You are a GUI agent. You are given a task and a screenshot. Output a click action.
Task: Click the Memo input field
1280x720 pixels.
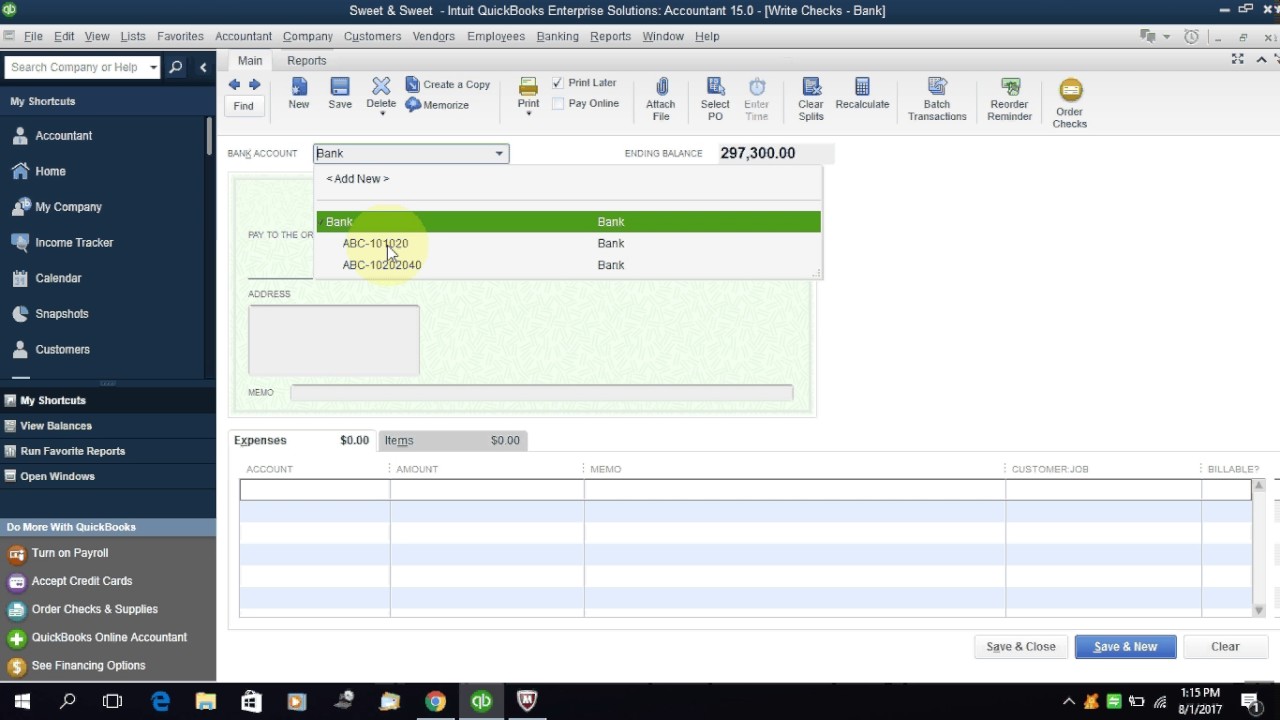click(x=541, y=393)
